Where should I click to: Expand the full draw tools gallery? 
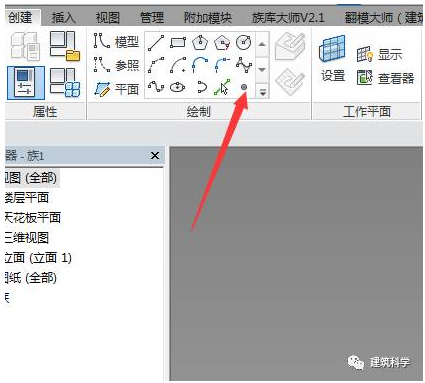click(263, 92)
